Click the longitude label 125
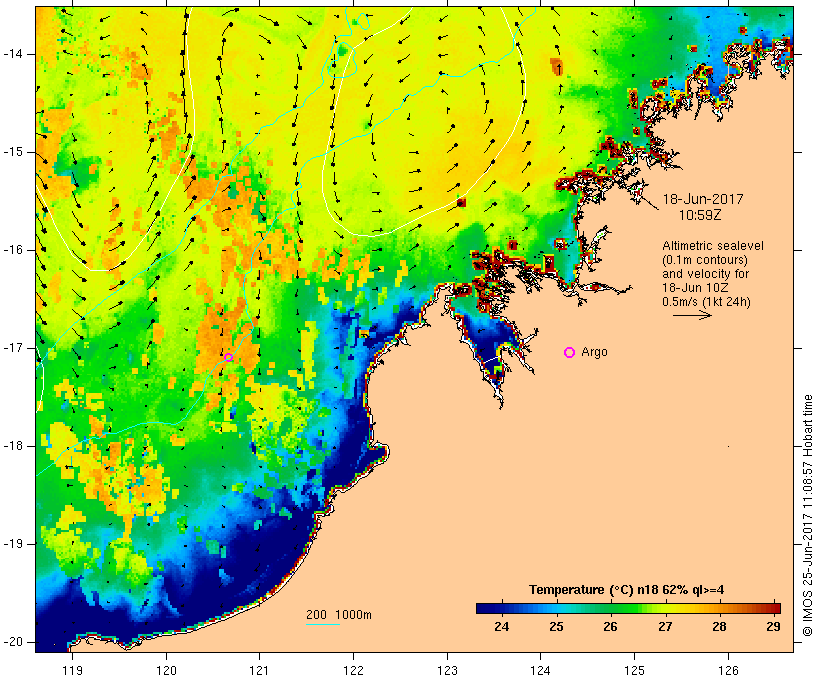Viewport: 820px width, 680px height. pos(634,671)
